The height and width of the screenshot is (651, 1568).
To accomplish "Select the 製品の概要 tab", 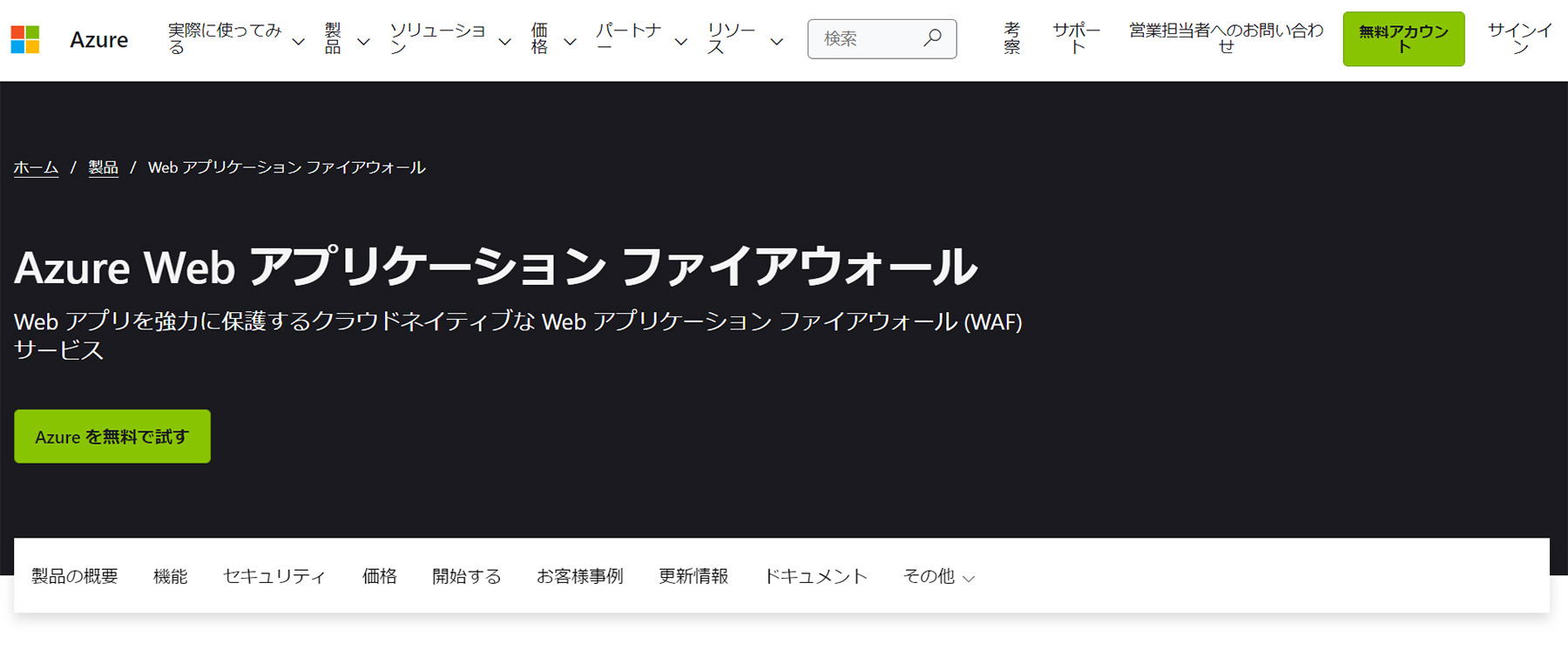I will (75, 576).
